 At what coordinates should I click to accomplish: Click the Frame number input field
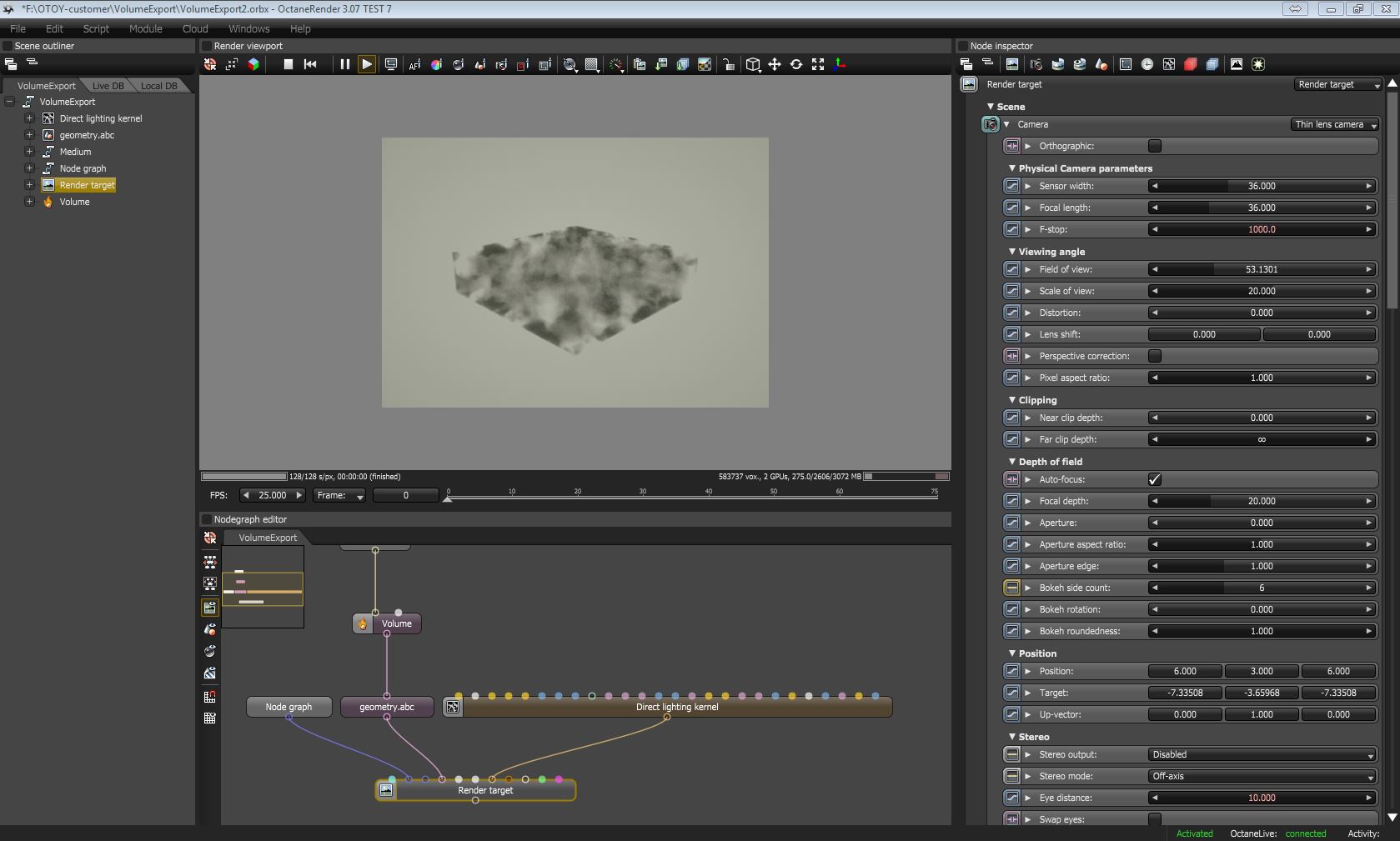(x=406, y=495)
